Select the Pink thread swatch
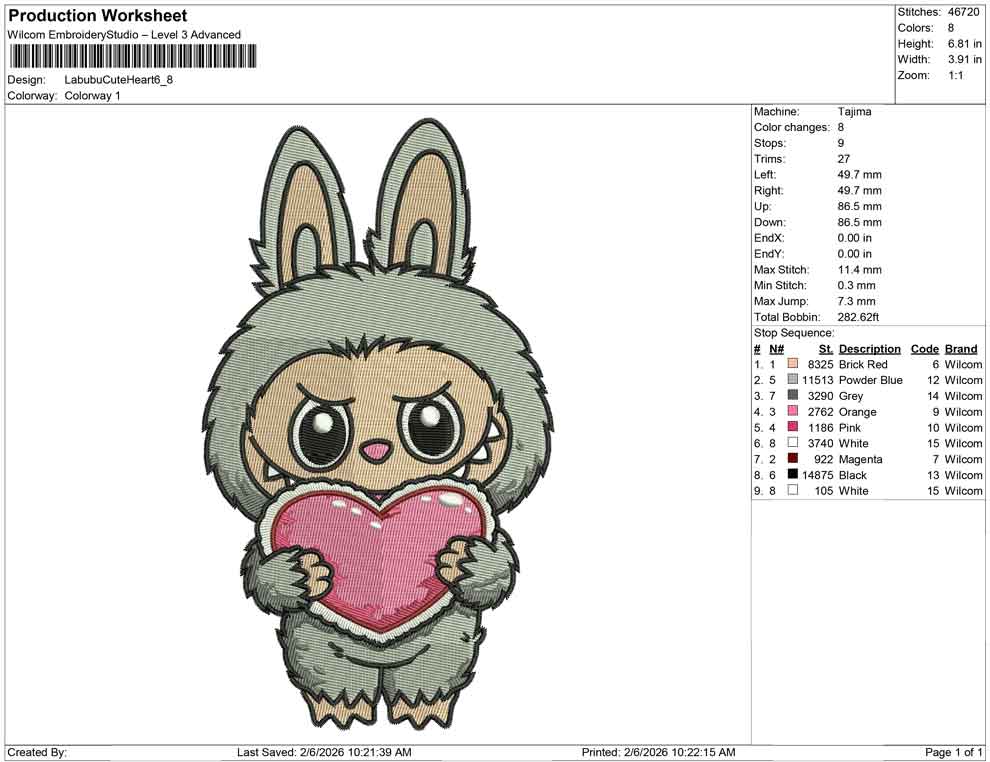 [792, 427]
